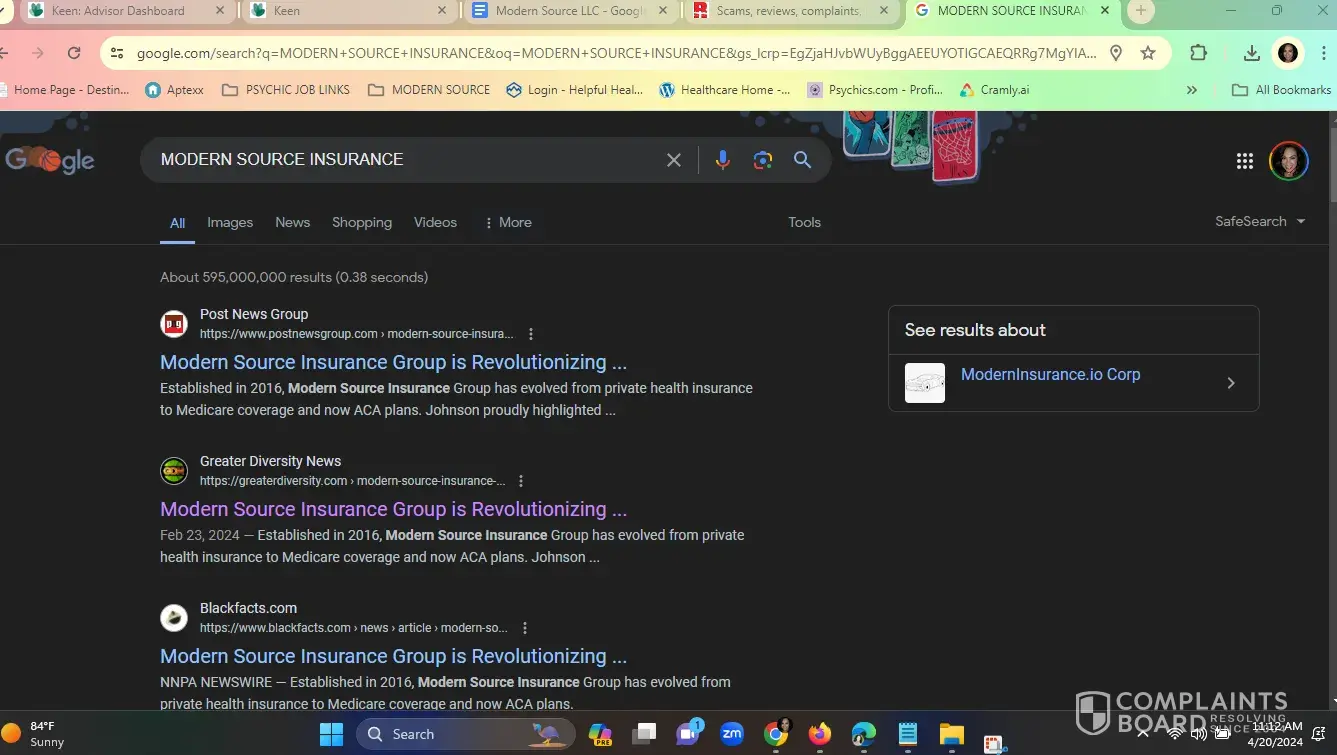Open the Post News Group article link

point(393,362)
